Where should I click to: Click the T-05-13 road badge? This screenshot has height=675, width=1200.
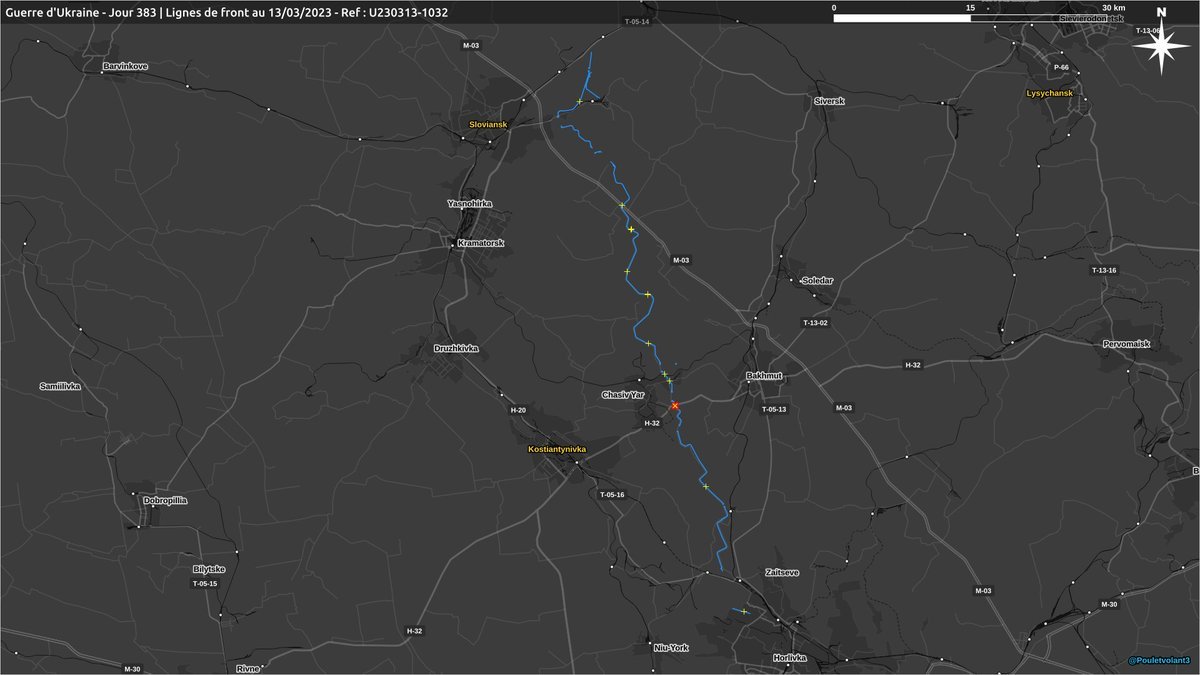pyautogui.click(x=774, y=409)
